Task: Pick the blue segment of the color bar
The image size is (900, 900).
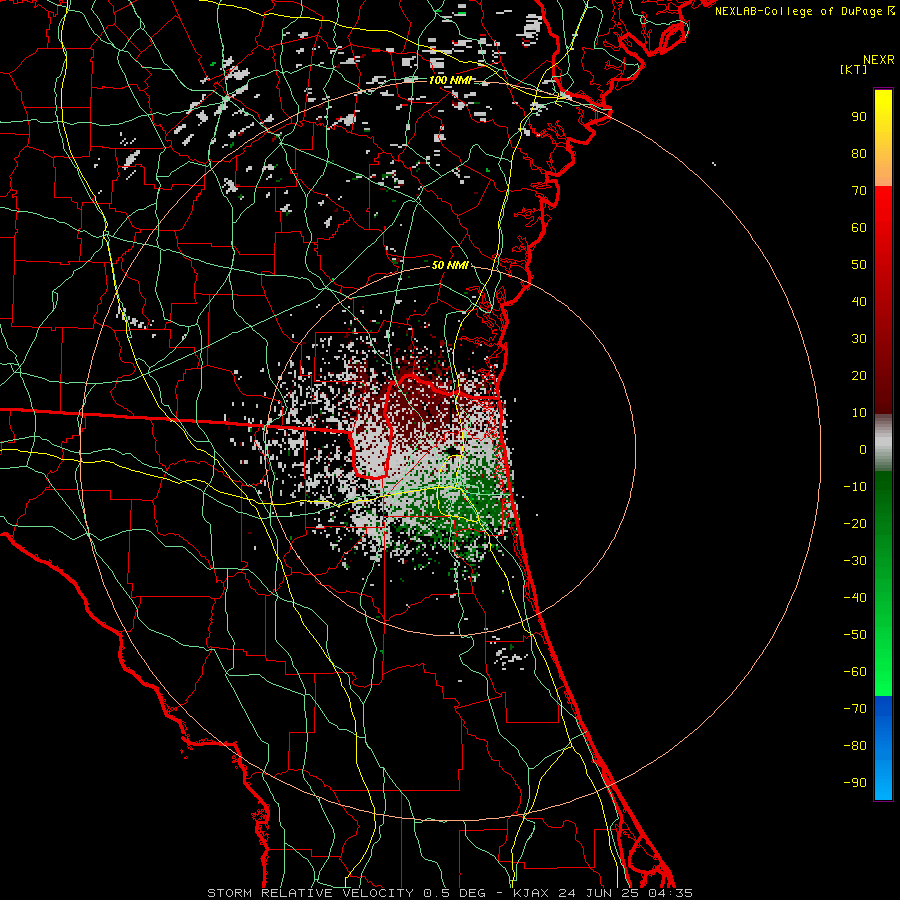Action: point(883,747)
